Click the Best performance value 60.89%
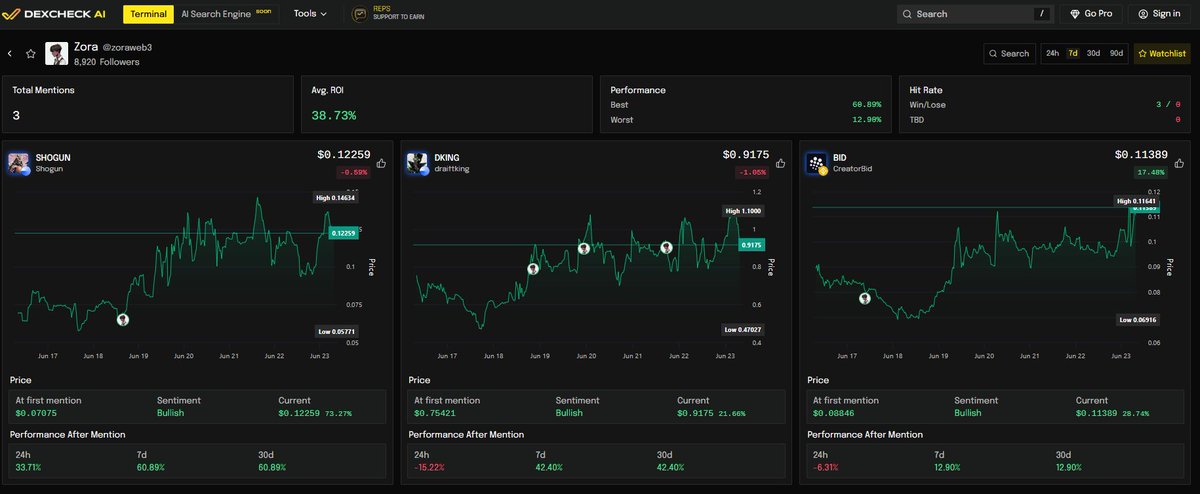 (866, 104)
